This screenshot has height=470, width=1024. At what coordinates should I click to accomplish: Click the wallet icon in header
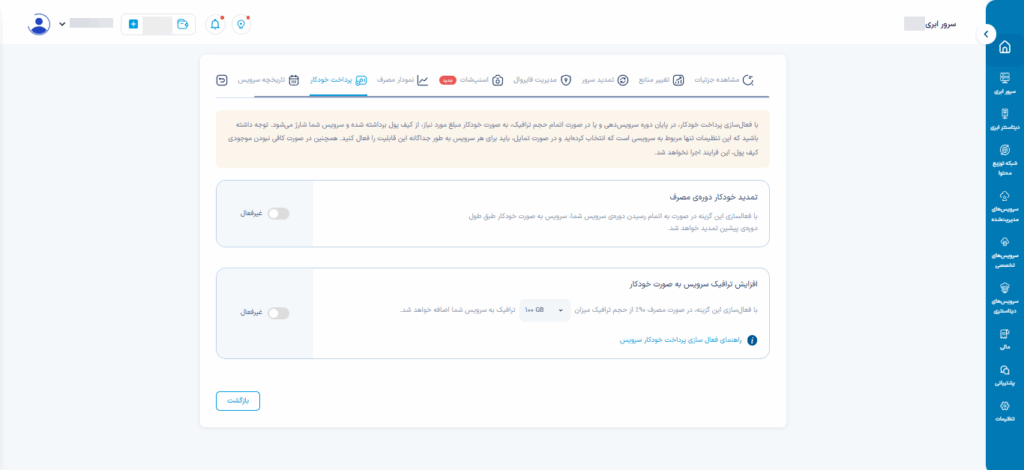pos(184,24)
